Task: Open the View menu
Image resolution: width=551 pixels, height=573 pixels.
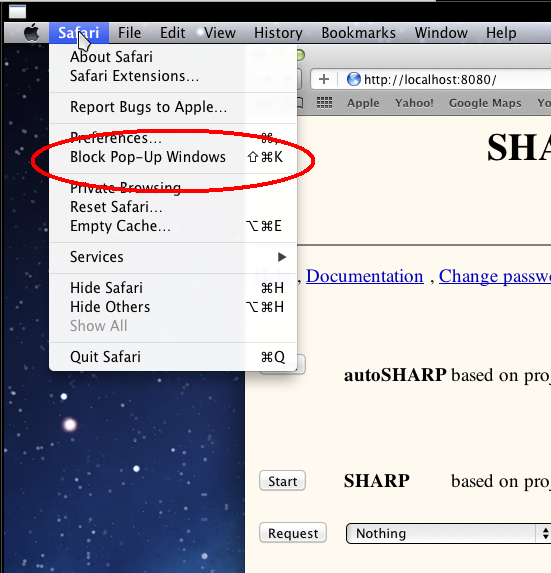Action: click(x=220, y=33)
